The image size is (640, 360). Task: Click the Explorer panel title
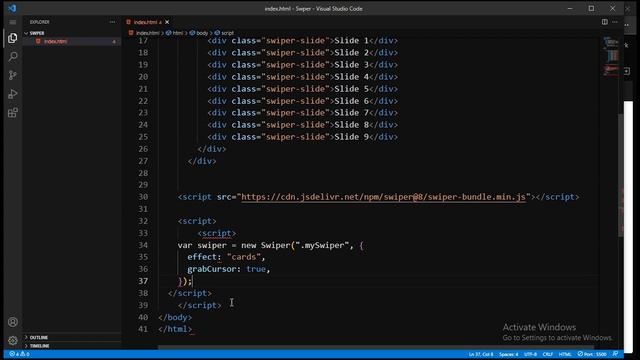(x=39, y=22)
